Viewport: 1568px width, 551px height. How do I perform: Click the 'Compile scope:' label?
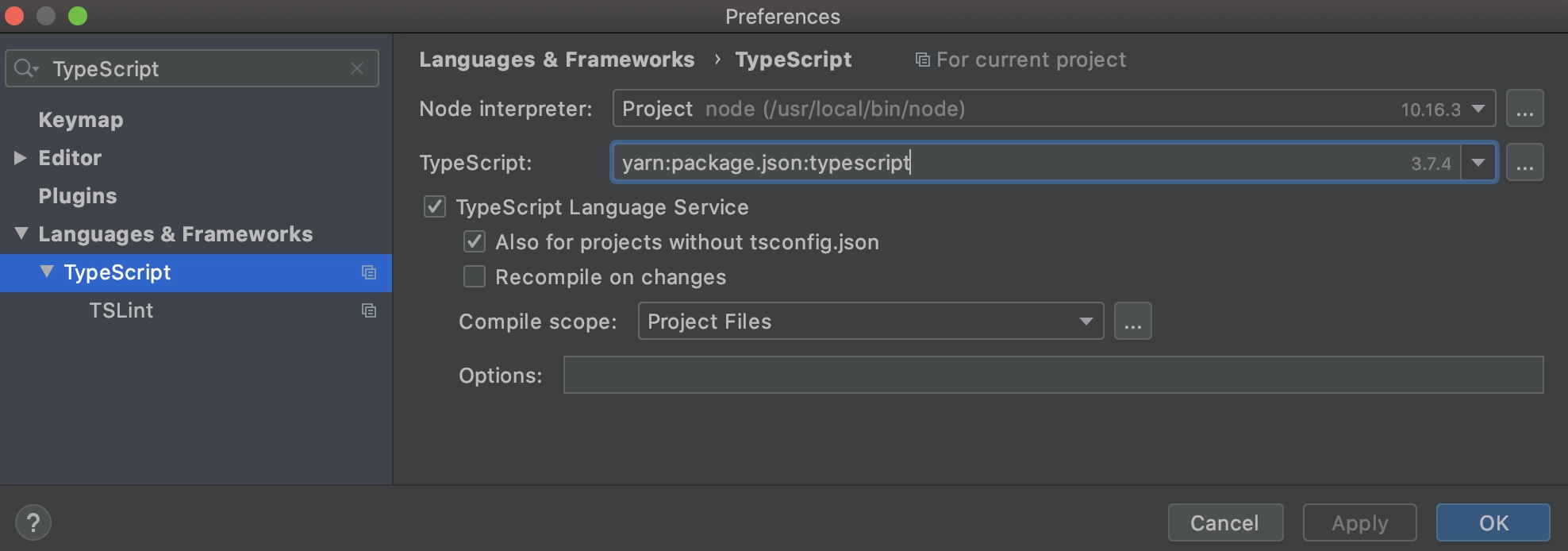click(x=538, y=322)
